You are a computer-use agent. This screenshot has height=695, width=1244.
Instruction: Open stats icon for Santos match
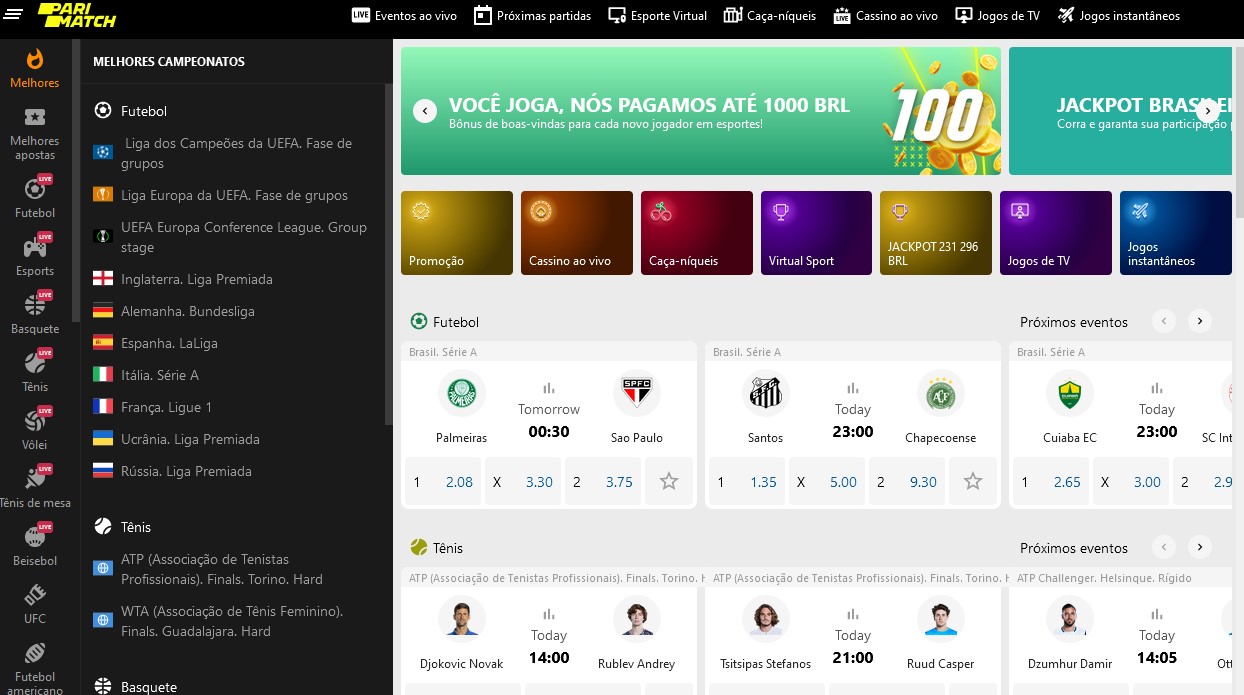pyautogui.click(x=853, y=388)
